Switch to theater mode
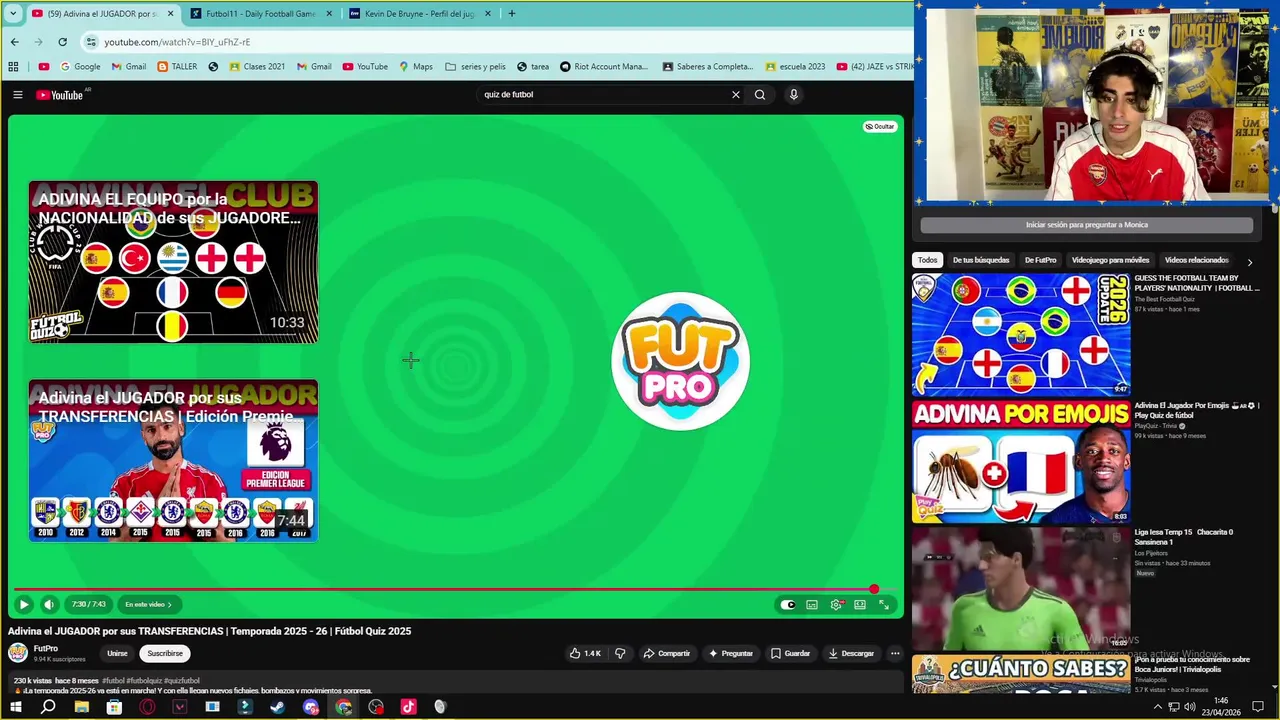1280x720 pixels. [860, 604]
